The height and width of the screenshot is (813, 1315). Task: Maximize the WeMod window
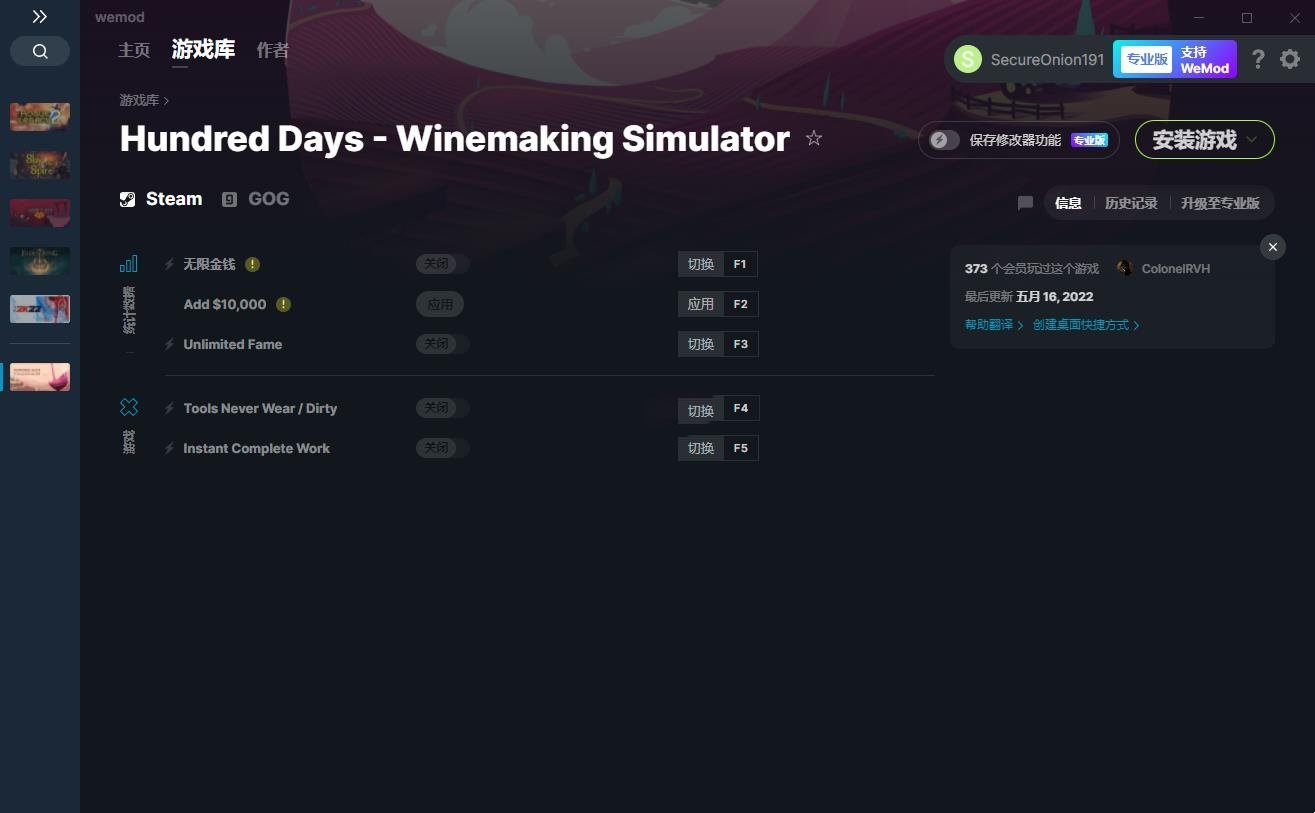point(1247,18)
